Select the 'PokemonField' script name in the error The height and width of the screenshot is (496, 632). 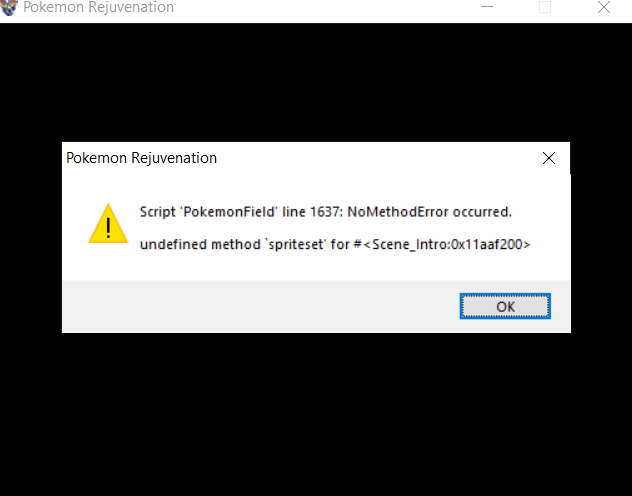[x=230, y=212]
